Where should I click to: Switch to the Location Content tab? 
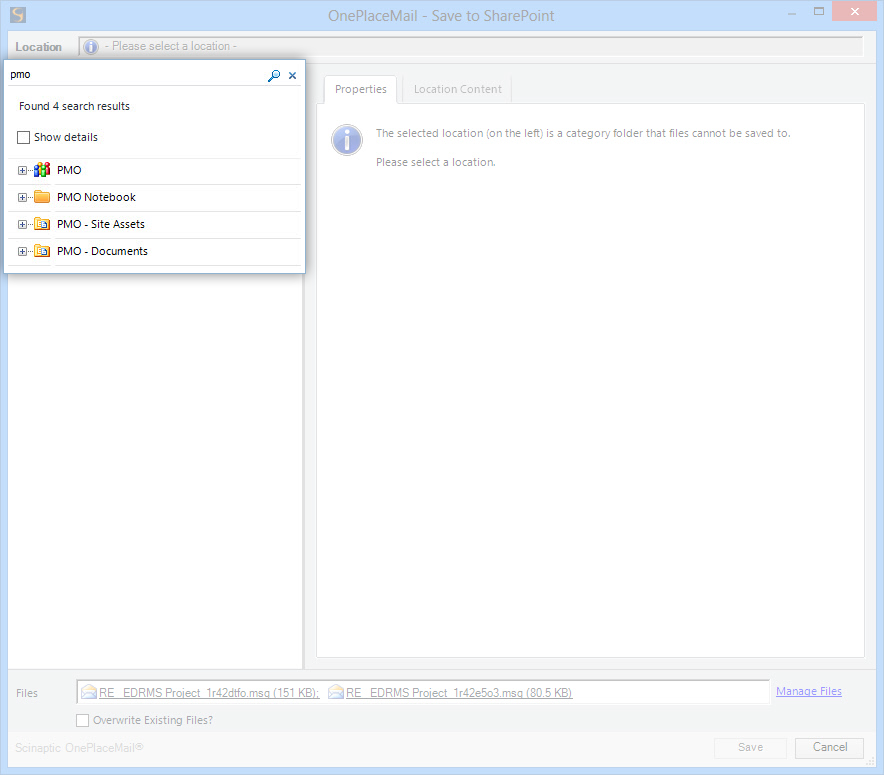tap(457, 89)
